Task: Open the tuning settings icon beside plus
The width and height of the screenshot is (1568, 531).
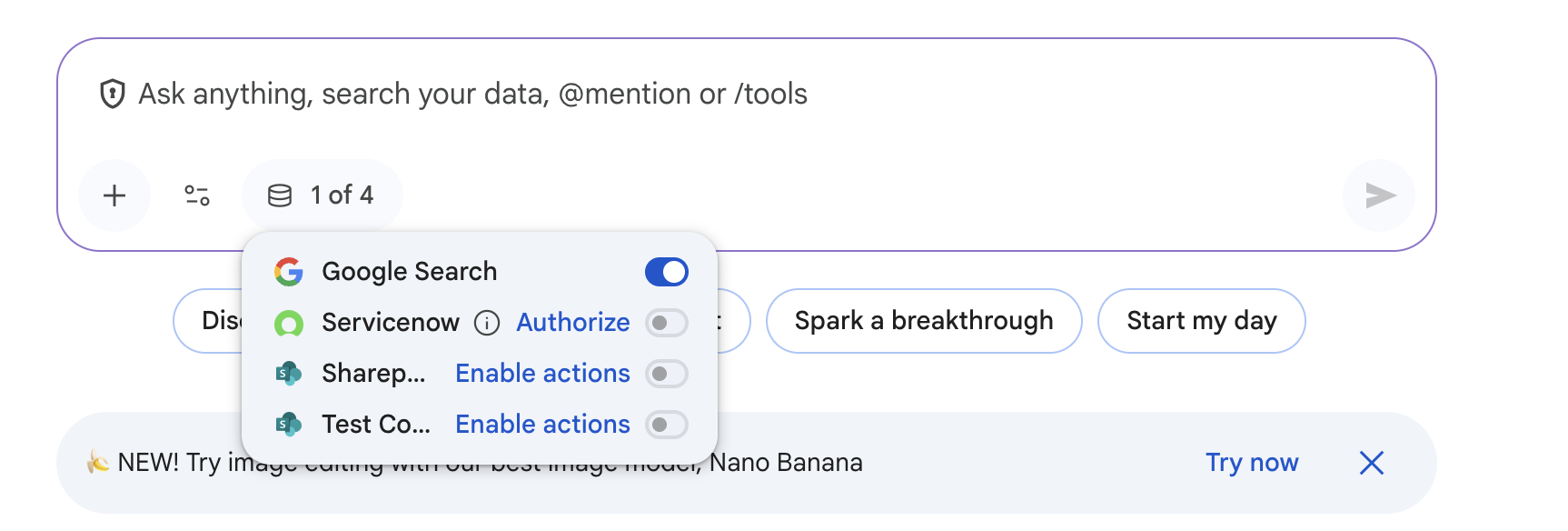Action: [196, 195]
